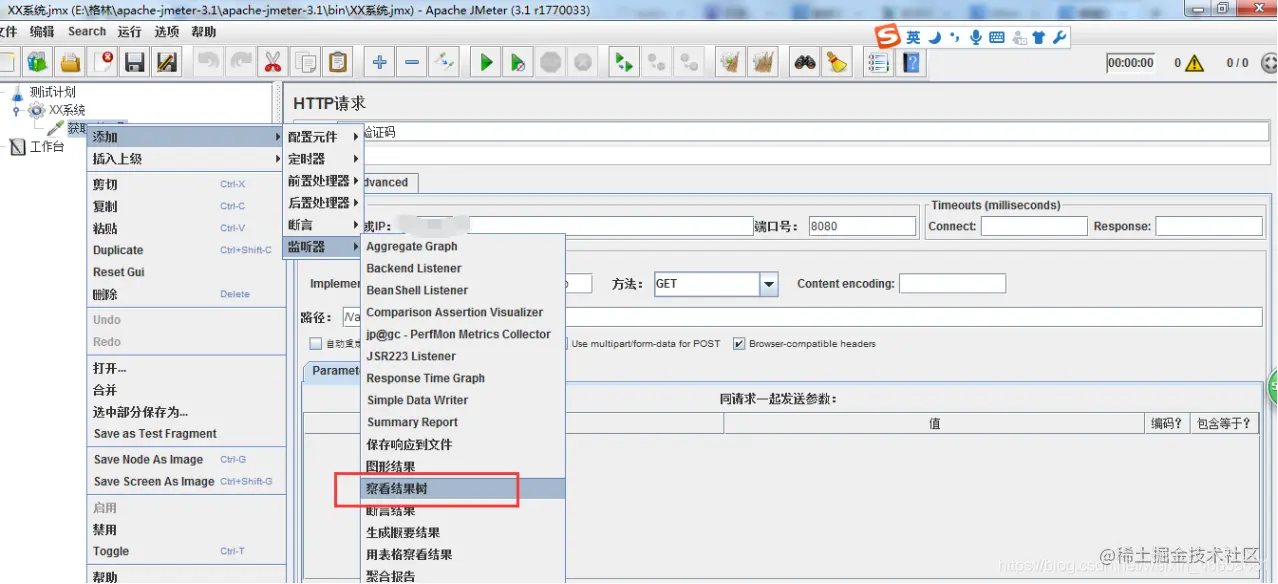Screen dimensions: 1278x584
Task: Open the 选项 menu
Action: [166, 32]
